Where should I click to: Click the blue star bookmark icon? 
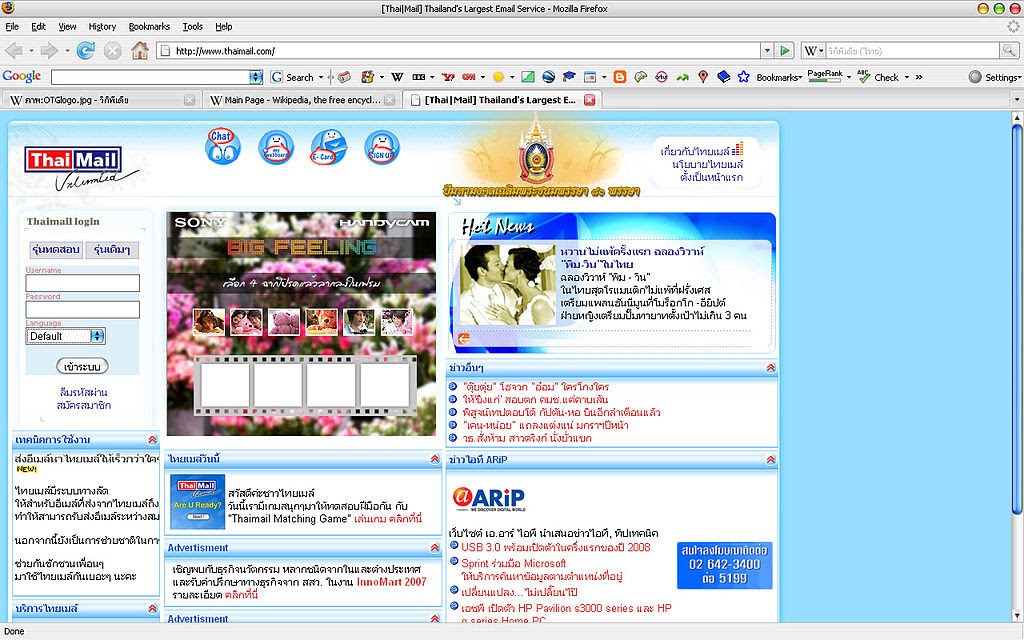[743, 77]
